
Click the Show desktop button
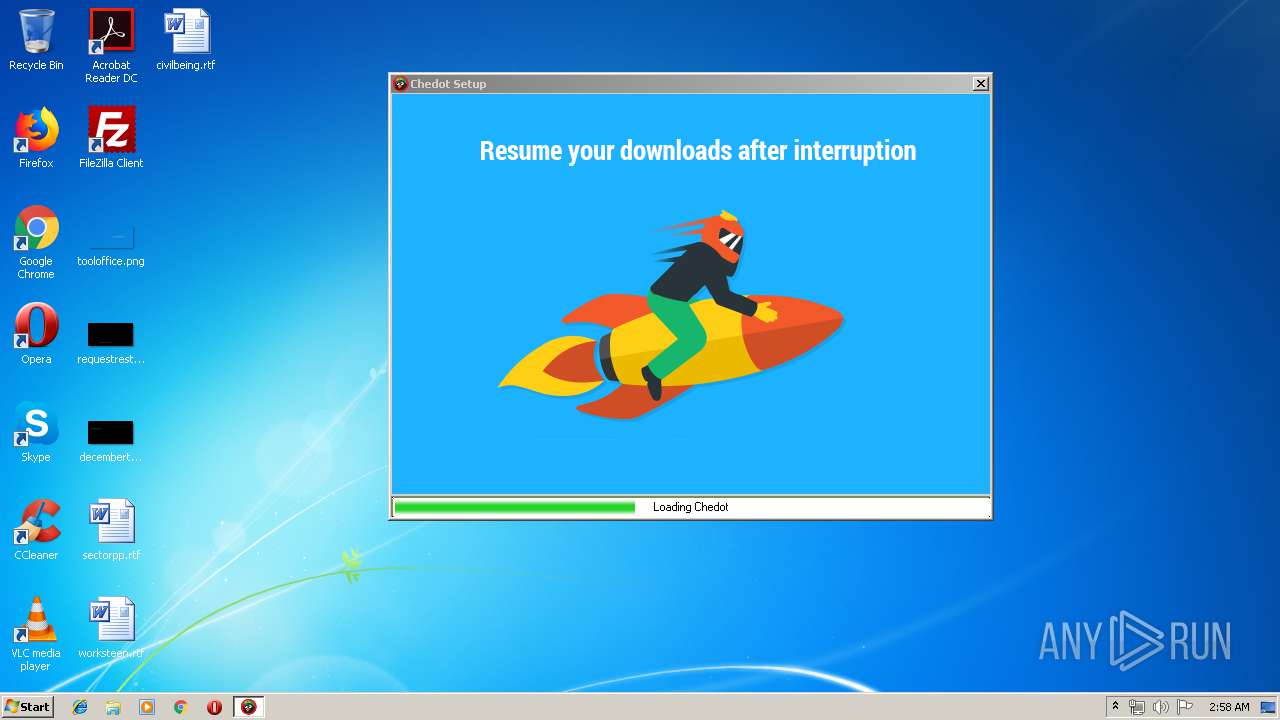(x=1270, y=707)
